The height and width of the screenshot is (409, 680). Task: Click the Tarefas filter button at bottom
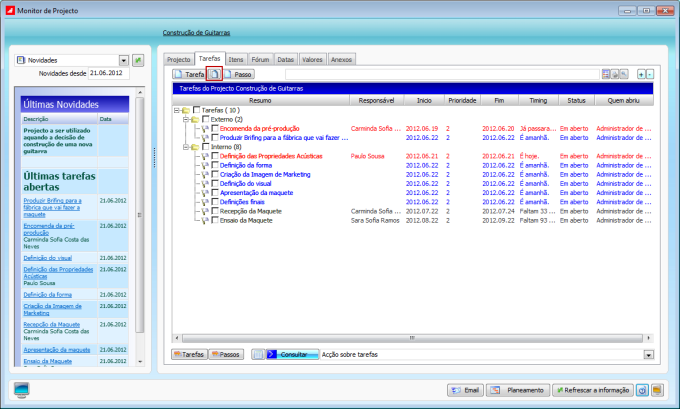point(189,354)
